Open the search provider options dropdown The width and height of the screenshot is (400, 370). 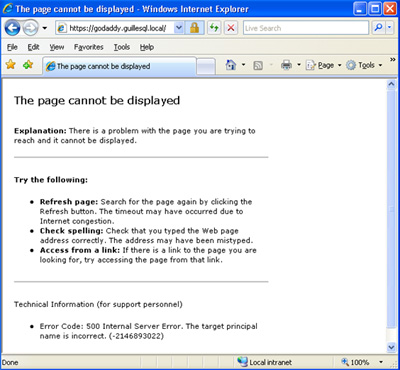[390, 28]
